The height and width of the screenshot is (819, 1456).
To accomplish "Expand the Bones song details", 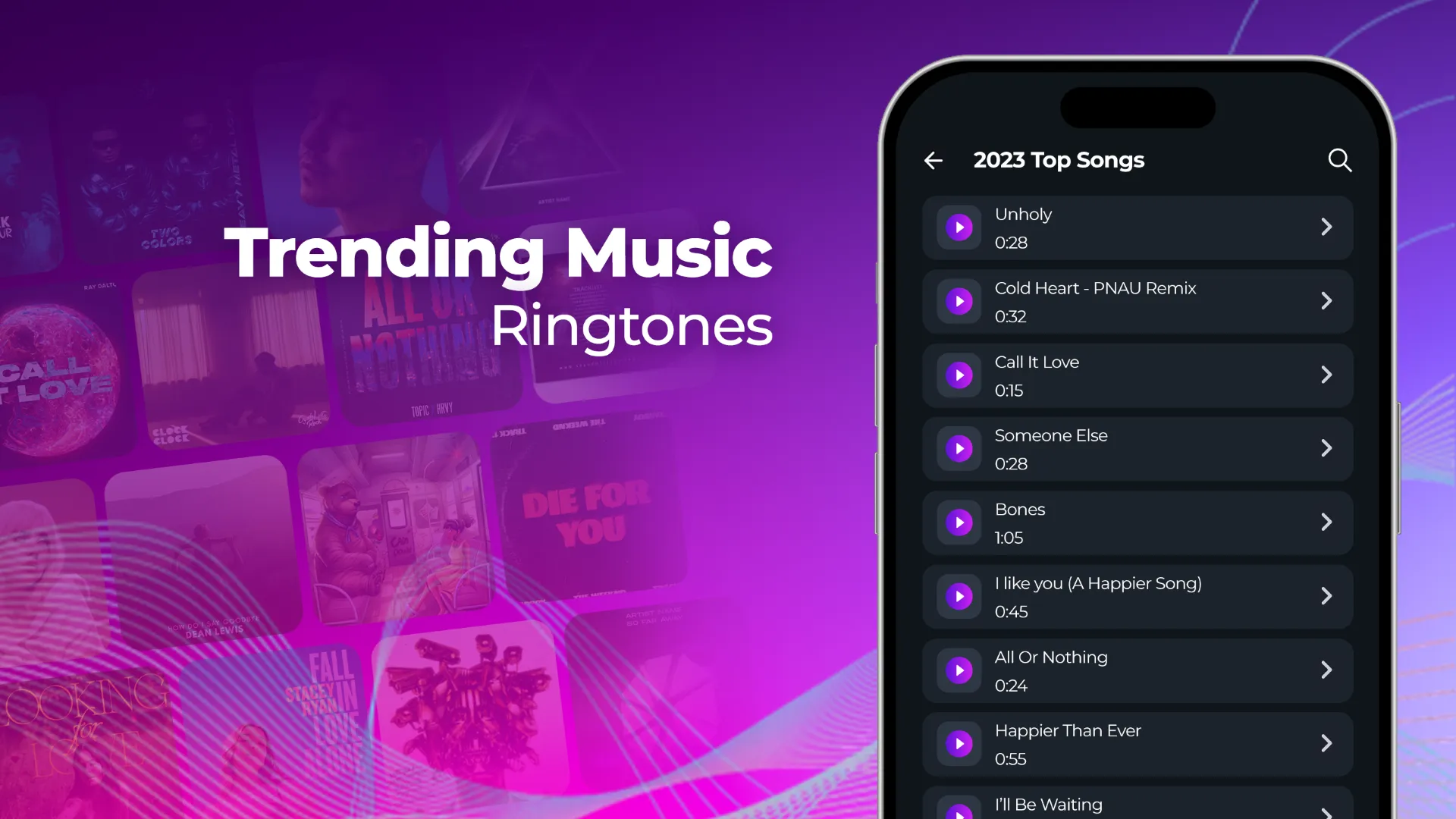I will coord(1326,523).
